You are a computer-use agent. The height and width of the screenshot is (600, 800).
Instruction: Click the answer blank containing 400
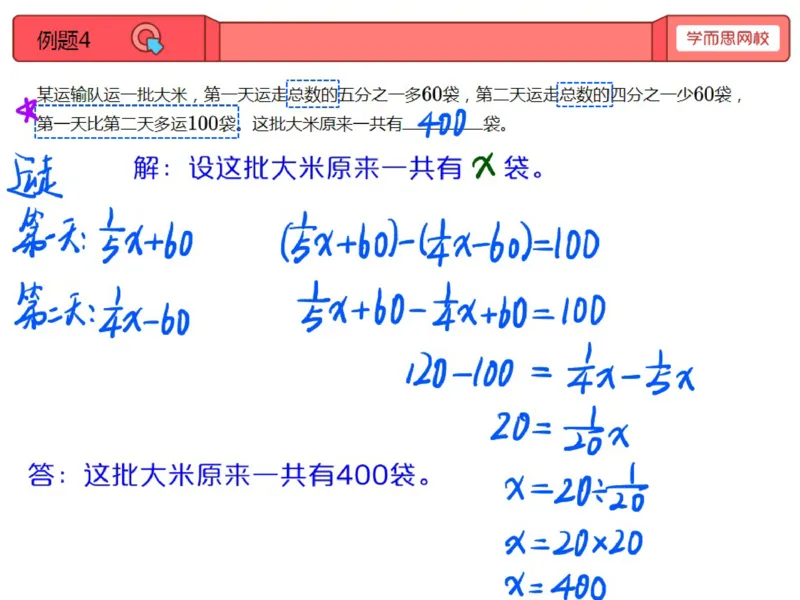[x=442, y=123]
